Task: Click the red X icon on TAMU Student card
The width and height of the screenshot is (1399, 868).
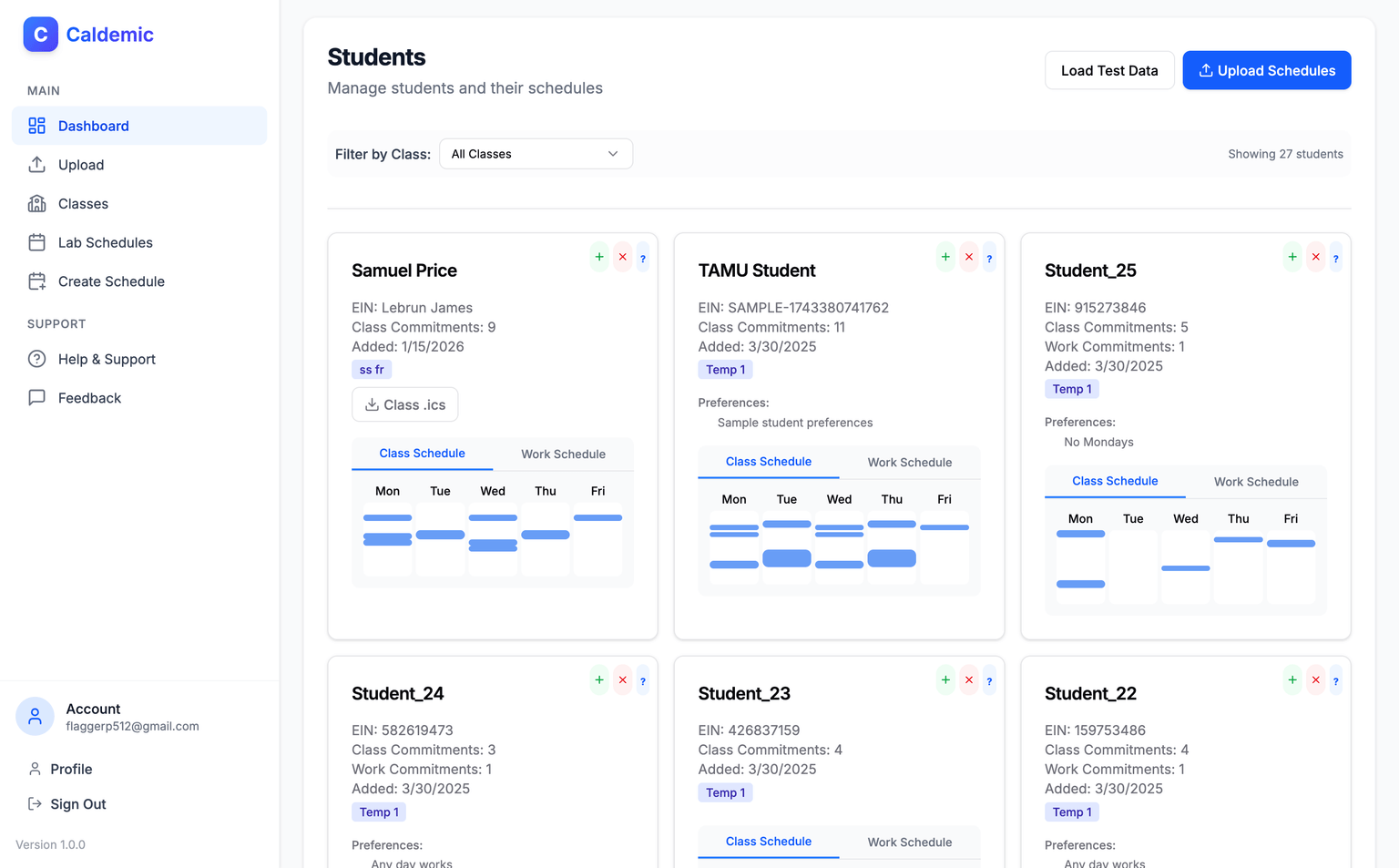Action: point(969,257)
